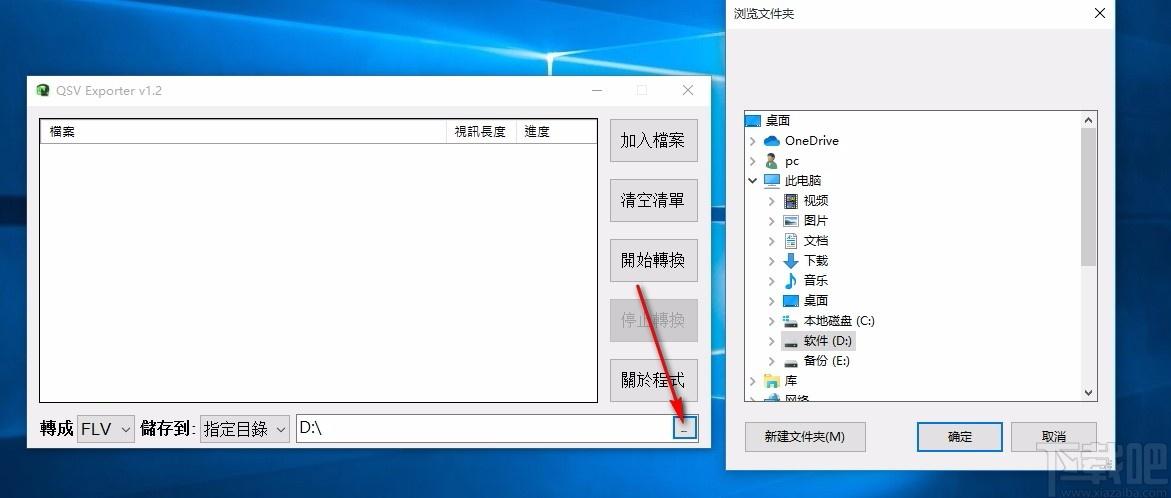Expand the 本地磁盘 (C:) node
This screenshot has width=1171, height=498.
(771, 321)
